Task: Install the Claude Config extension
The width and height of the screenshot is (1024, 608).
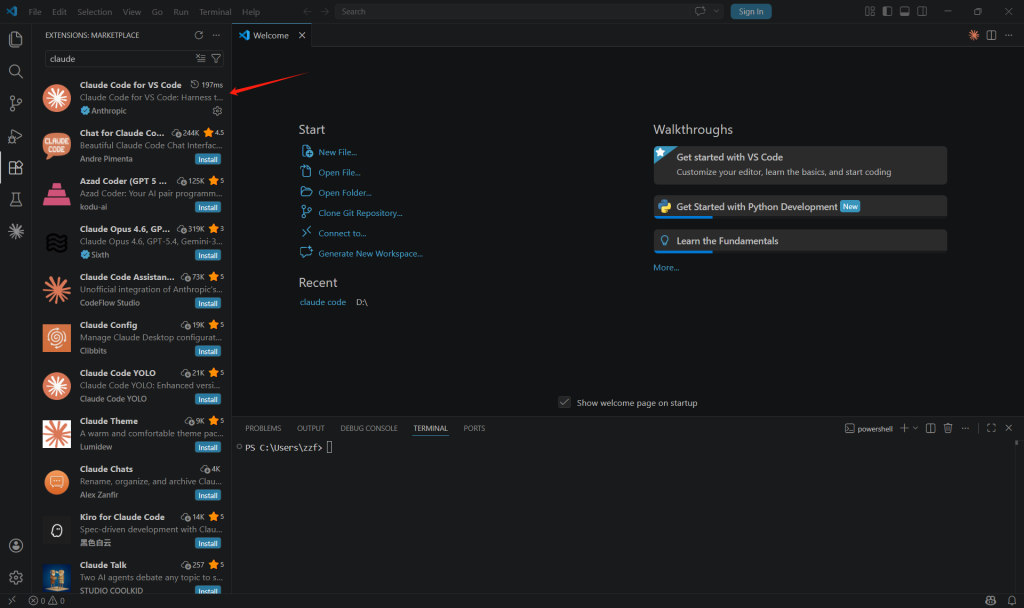Action: point(207,351)
